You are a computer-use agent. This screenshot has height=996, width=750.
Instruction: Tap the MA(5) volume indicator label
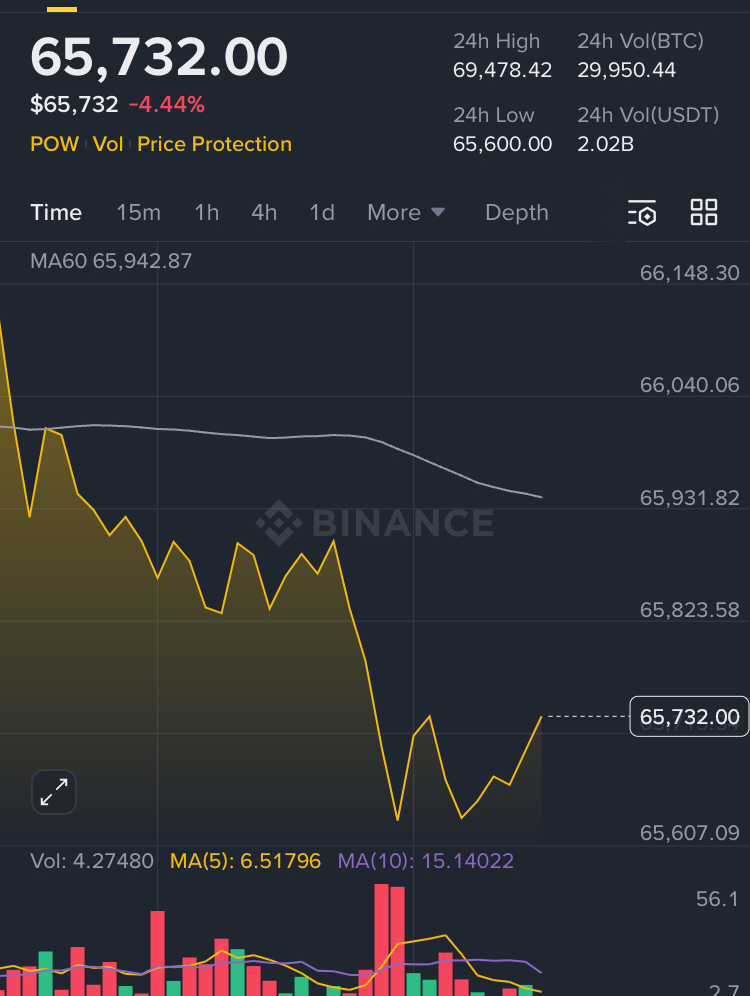(x=246, y=861)
